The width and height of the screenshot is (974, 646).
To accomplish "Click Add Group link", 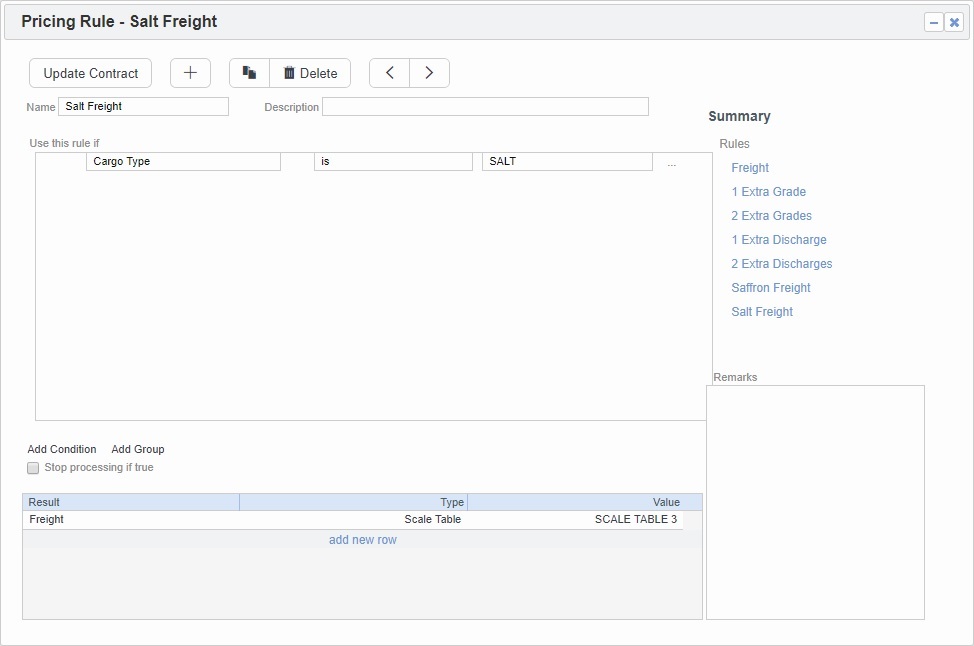I will (x=138, y=449).
